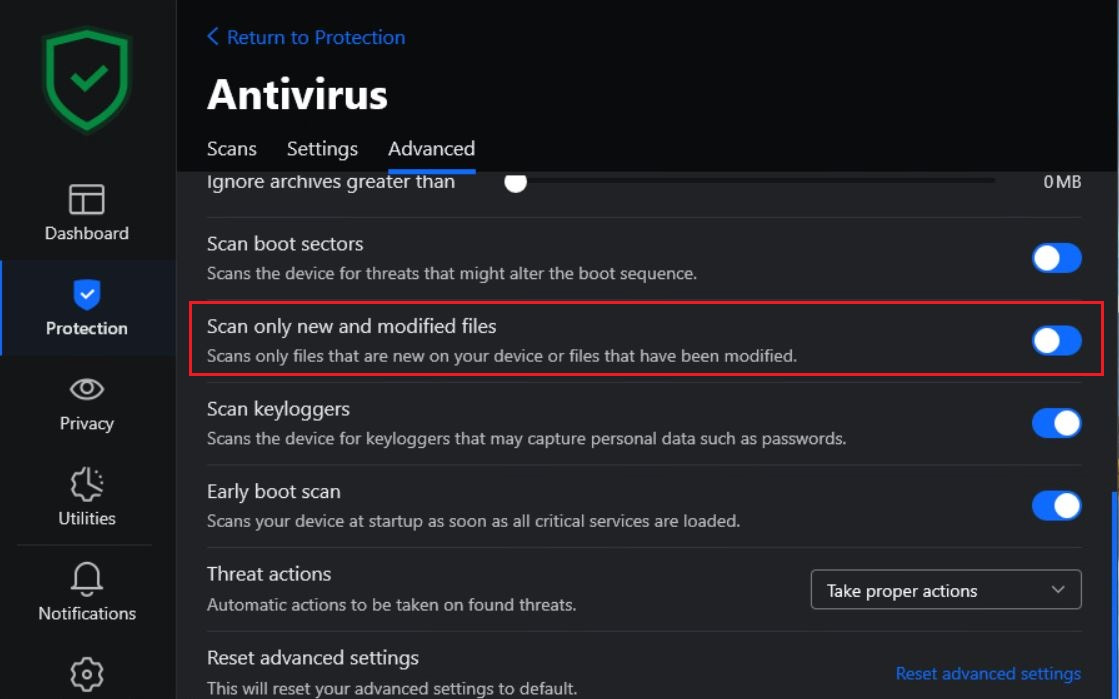Disable the Scan keyloggers switch
The image size is (1119, 699).
(1056, 423)
